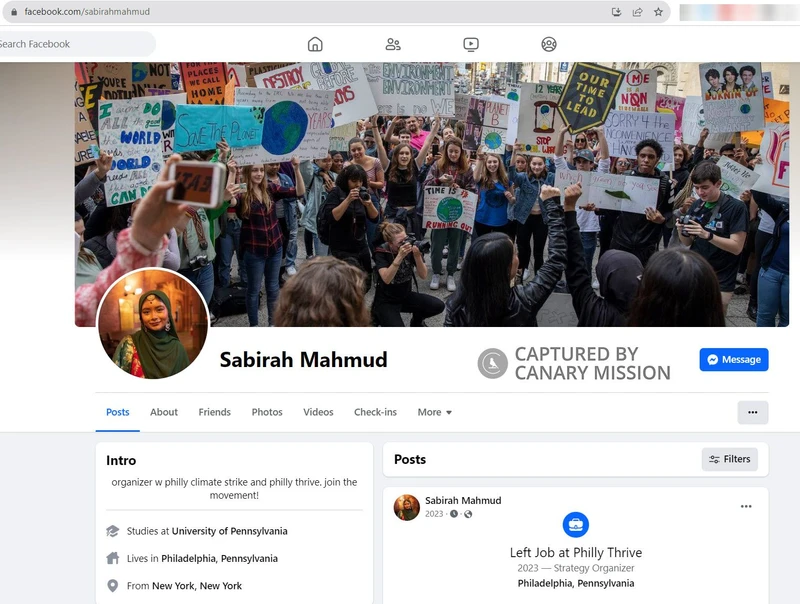Open the Friends icon in top navigation
Viewport: 800px width, 604px height.
pos(393,44)
